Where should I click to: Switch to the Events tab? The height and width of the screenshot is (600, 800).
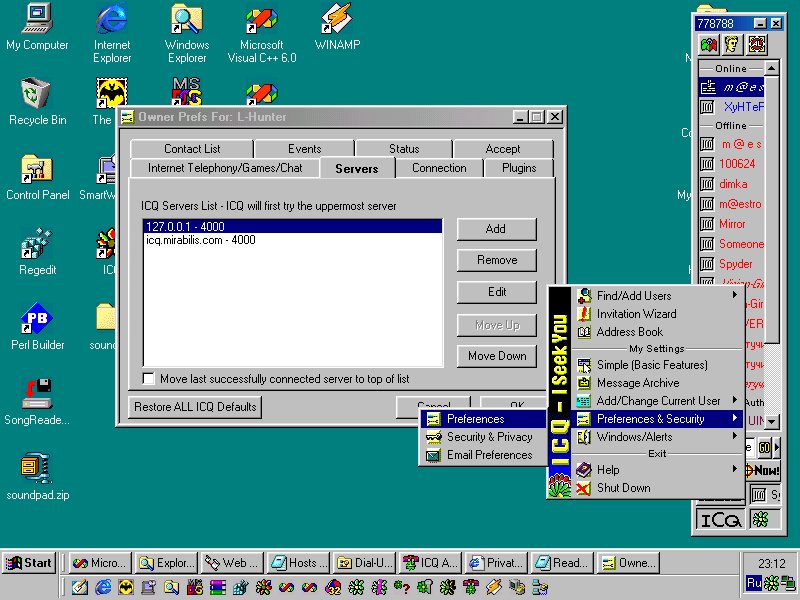pyautogui.click(x=305, y=149)
